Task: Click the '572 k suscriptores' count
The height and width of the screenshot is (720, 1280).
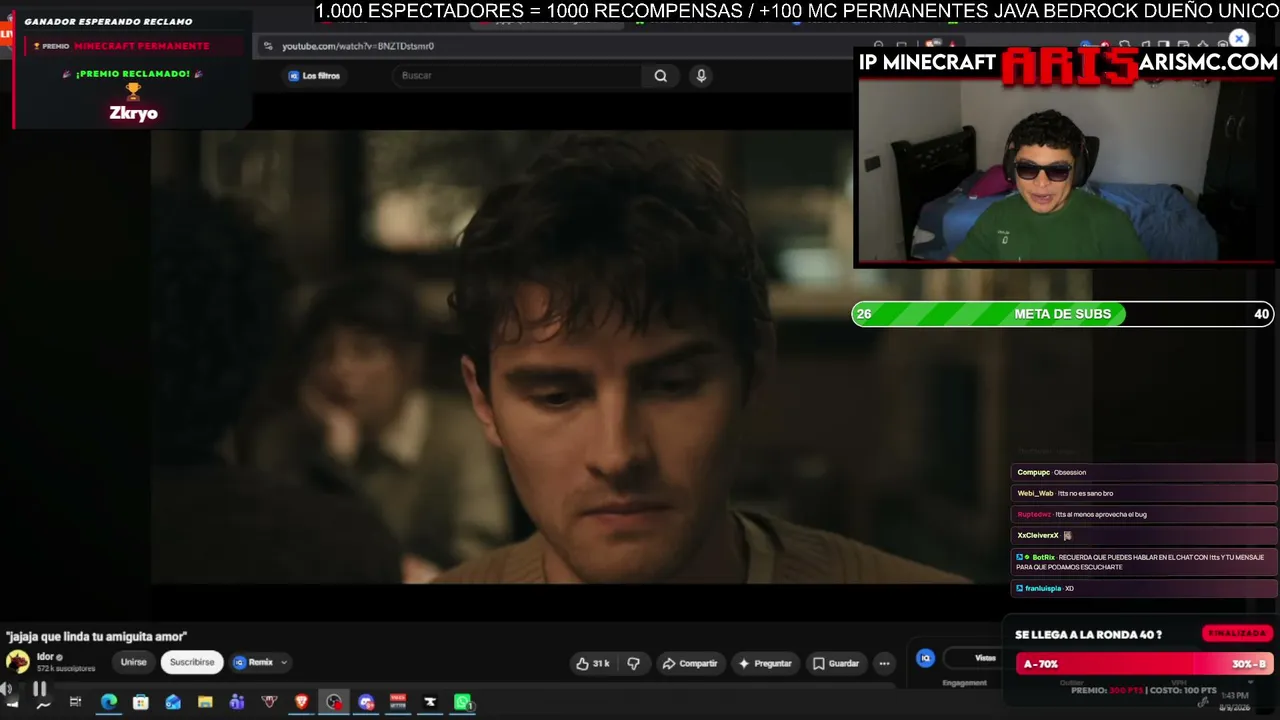Action: pyautogui.click(x=66, y=668)
